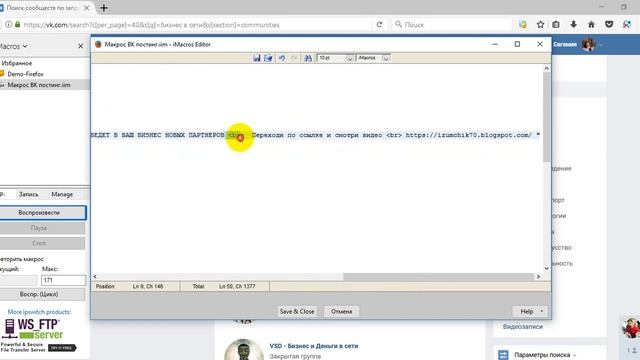
Task: Click the Save As icon in editor toolbar
Action: coord(268,58)
